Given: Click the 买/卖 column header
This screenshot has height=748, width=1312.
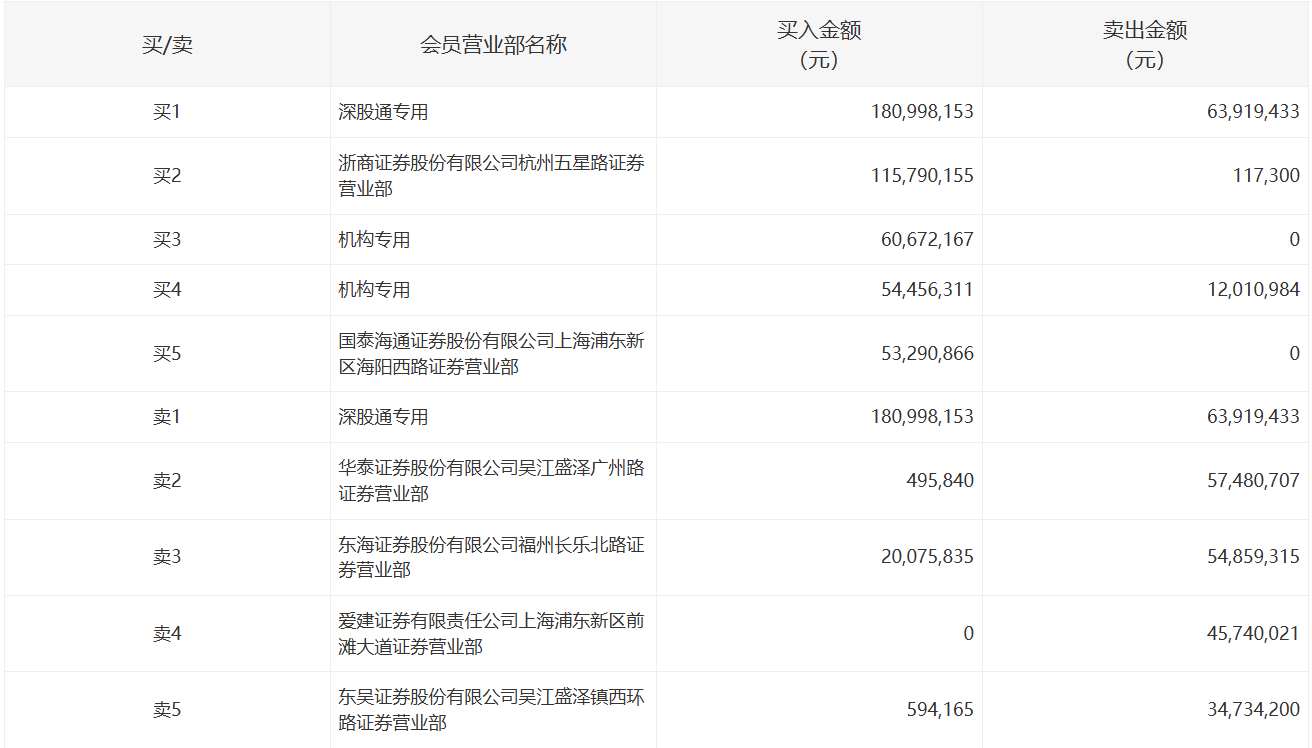Looking at the screenshot, I should tap(167, 45).
